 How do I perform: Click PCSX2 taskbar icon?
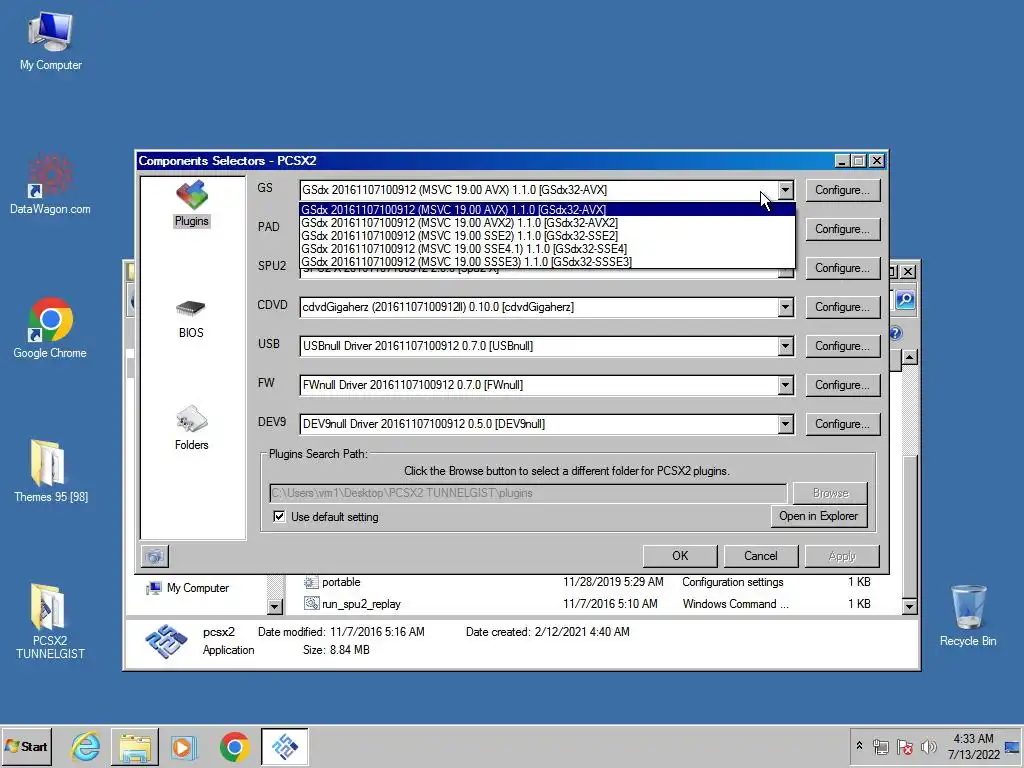pos(285,746)
